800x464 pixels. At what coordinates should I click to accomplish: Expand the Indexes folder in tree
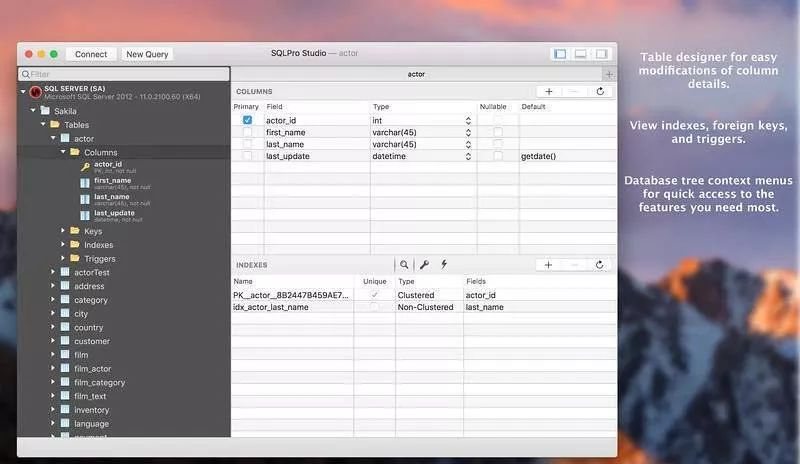[63, 245]
